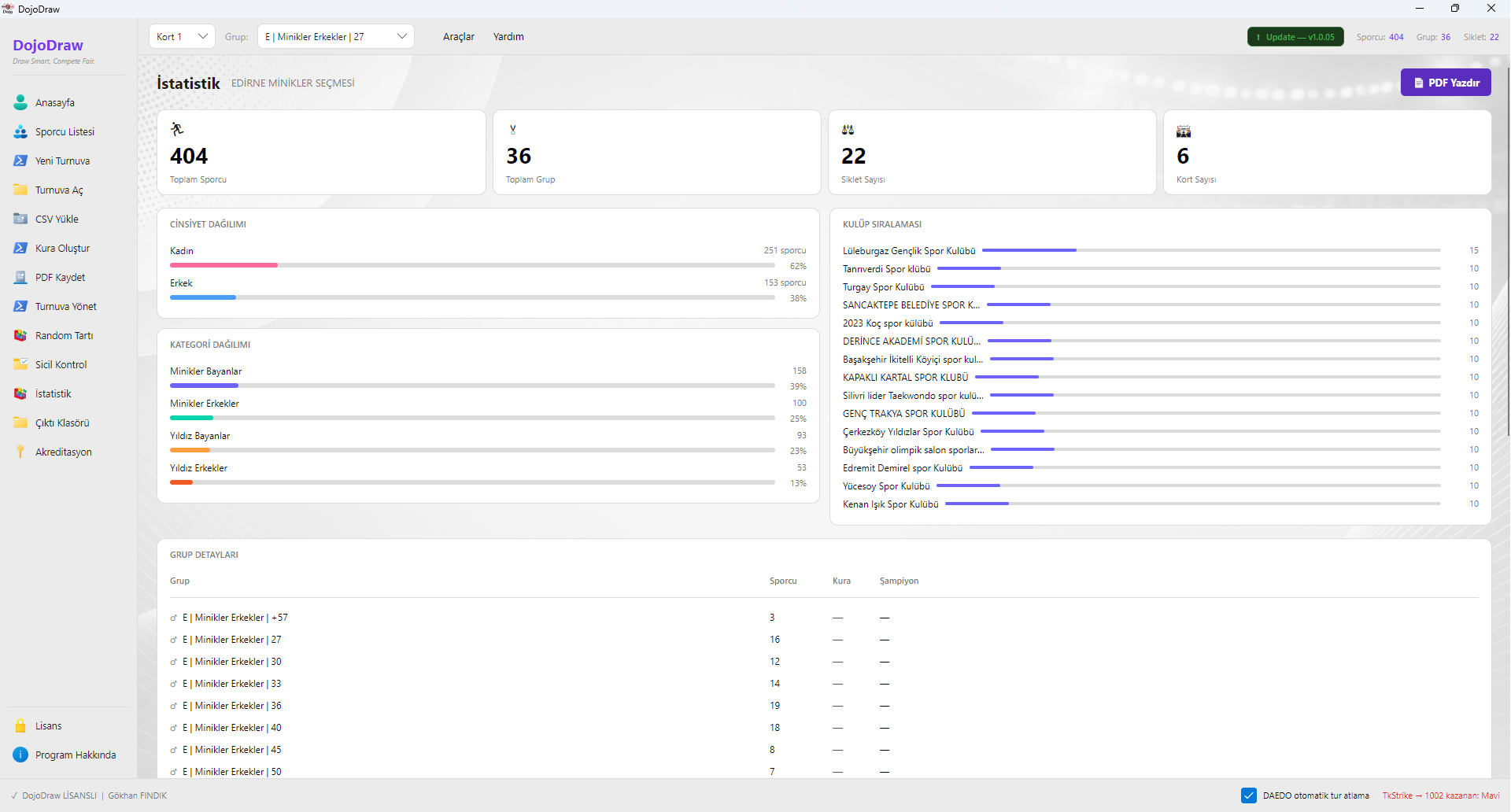The height and width of the screenshot is (812, 1511).
Task: Click the Grup: 36 counter in header
Action: coord(1433,37)
